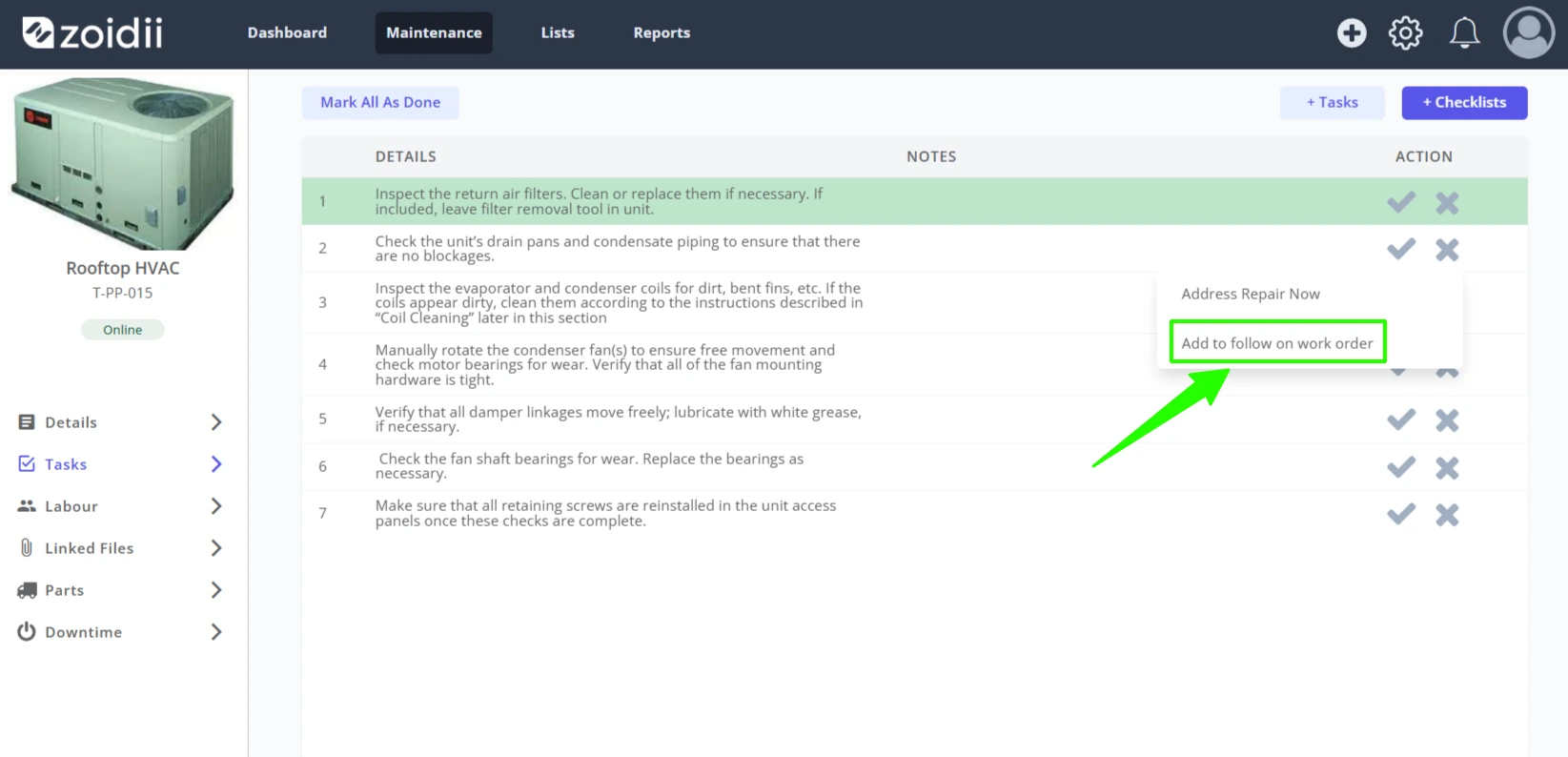This screenshot has height=757, width=1568.
Task: Click the ACTION column header
Action: tap(1424, 156)
